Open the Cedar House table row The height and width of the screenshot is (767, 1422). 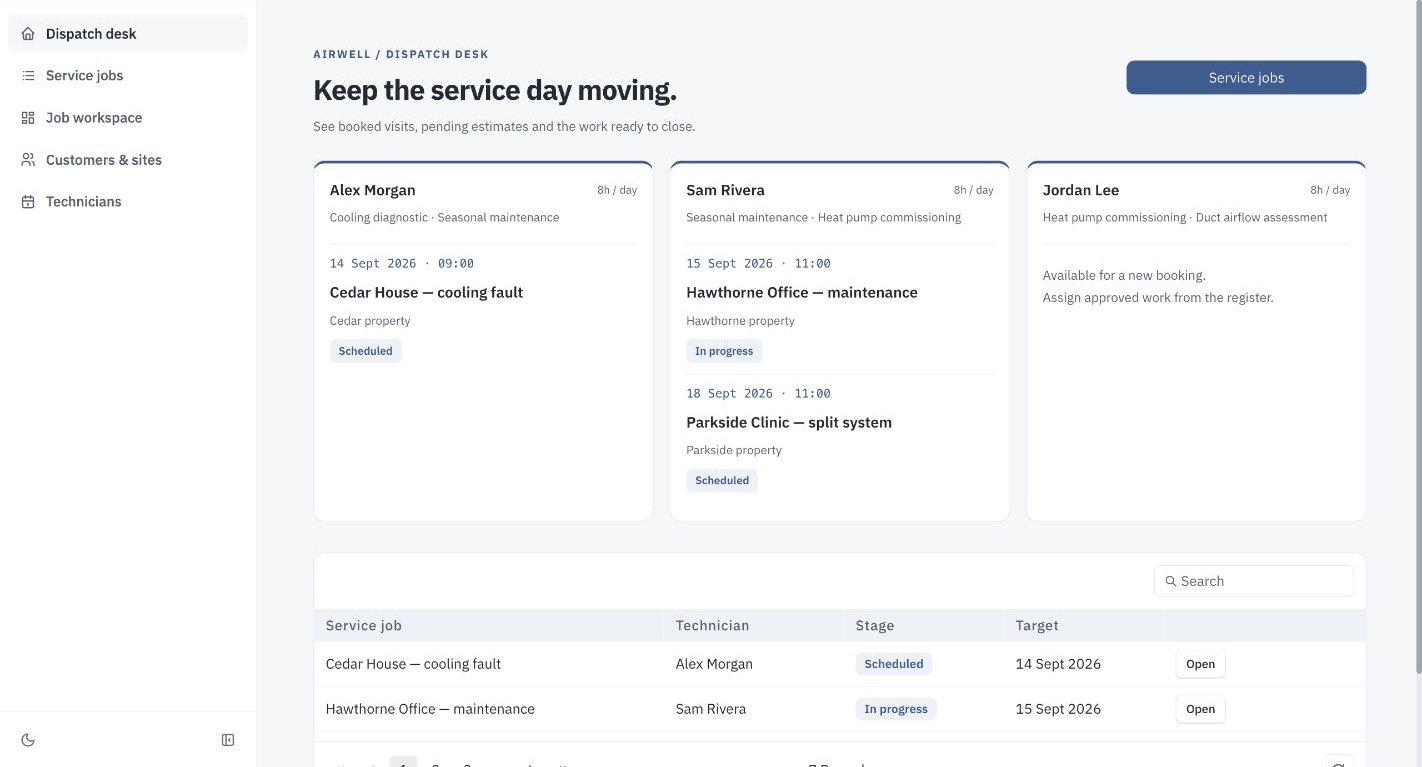point(840,664)
